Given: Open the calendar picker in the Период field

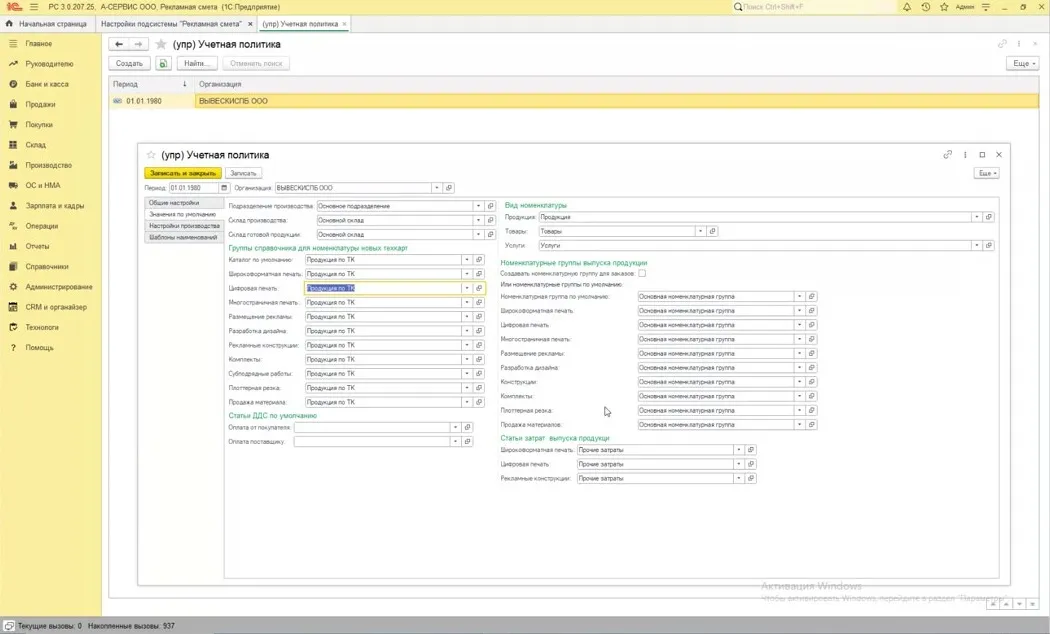Looking at the screenshot, I should [224, 188].
